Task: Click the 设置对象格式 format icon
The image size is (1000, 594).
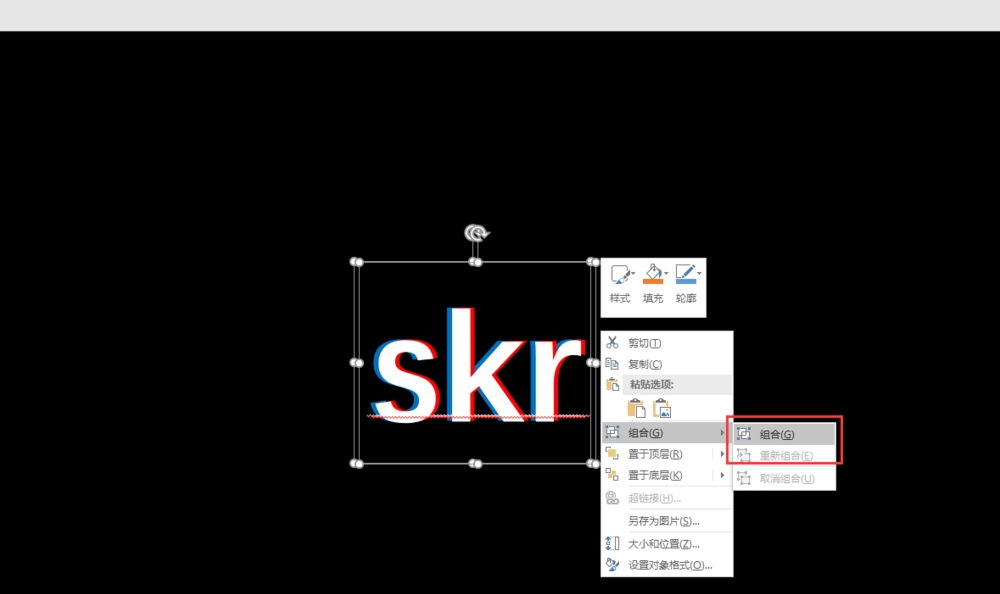Action: pyautogui.click(x=614, y=566)
